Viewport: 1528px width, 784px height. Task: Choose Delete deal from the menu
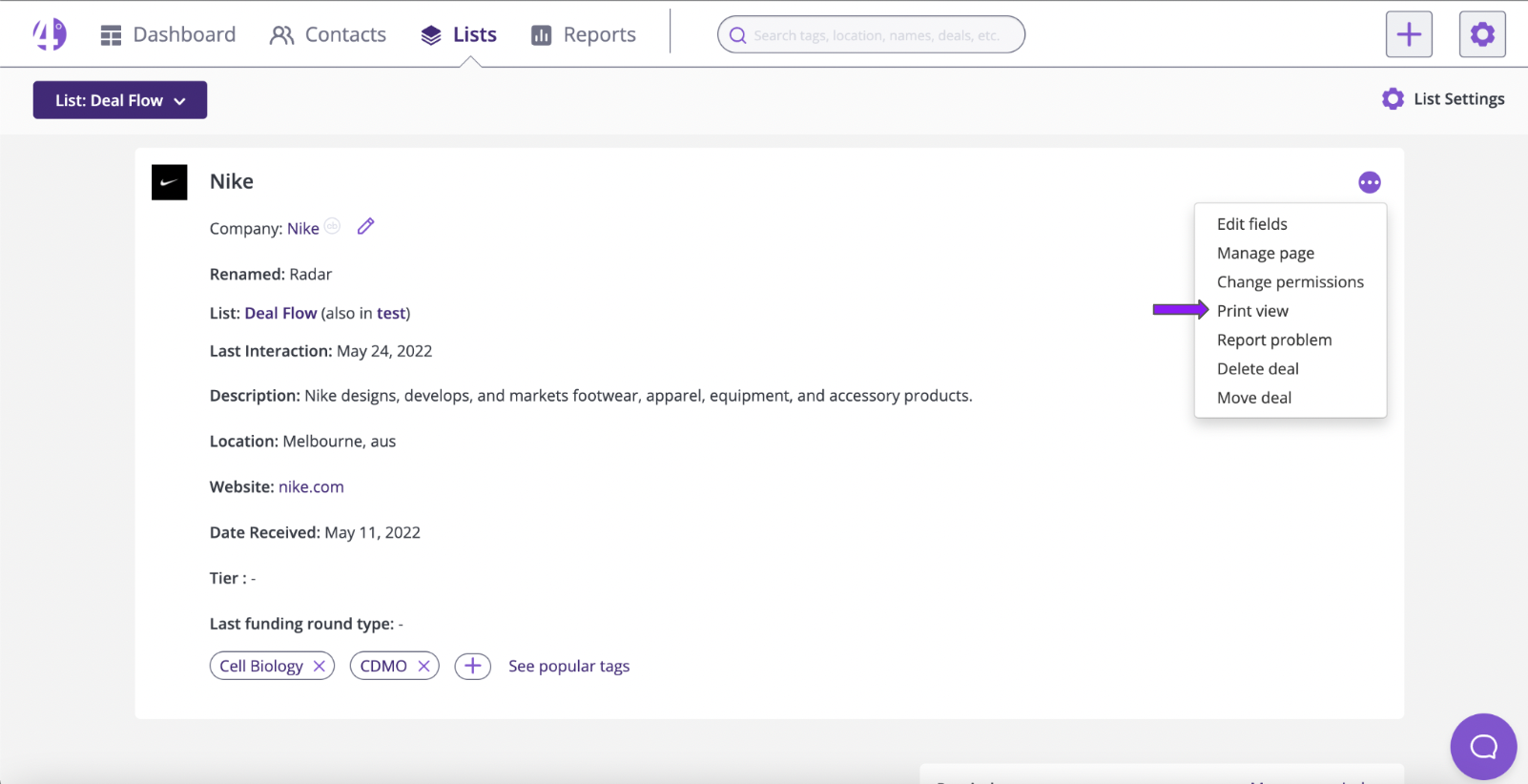pos(1257,369)
